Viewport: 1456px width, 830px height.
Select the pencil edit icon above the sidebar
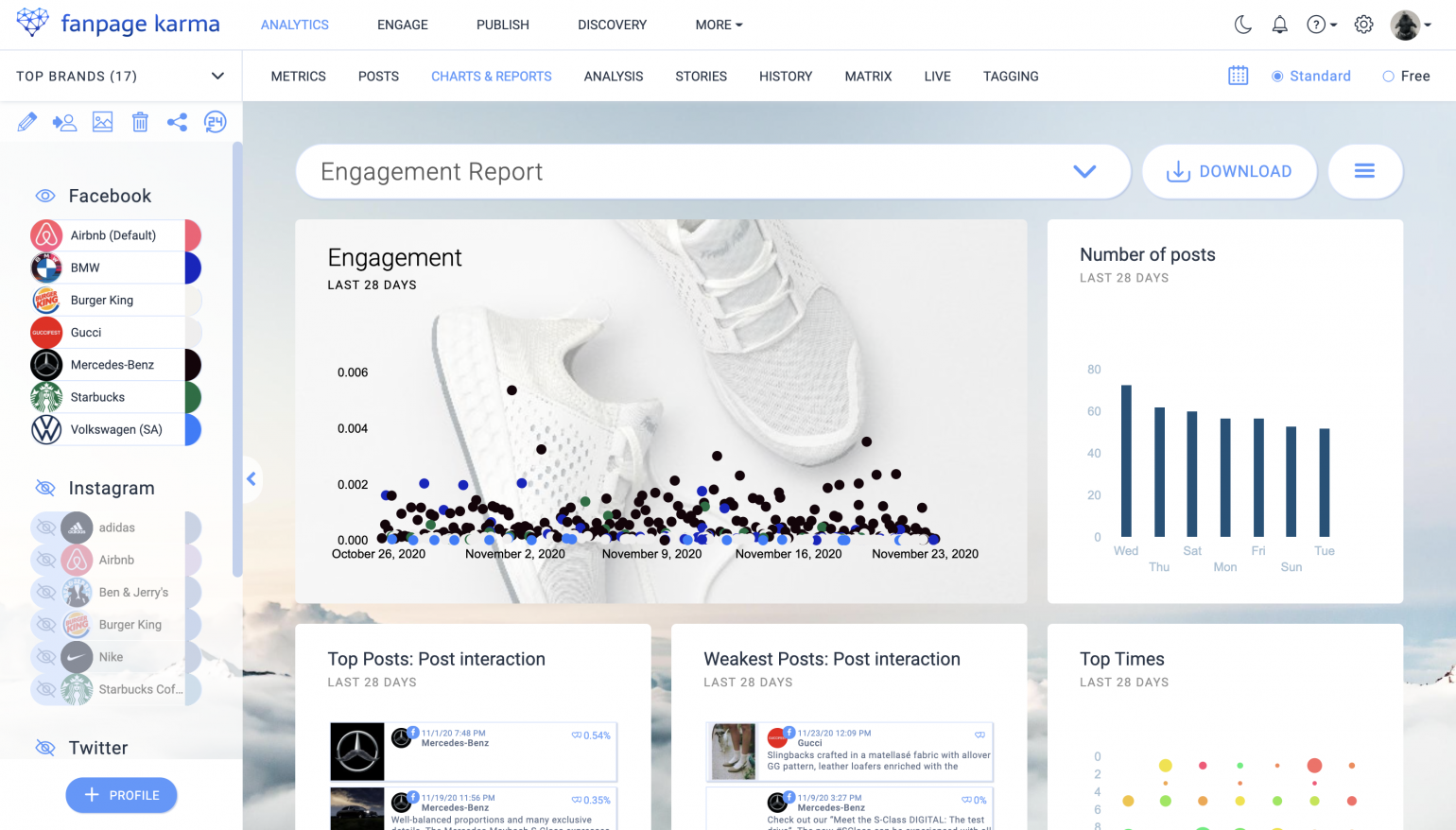(27, 122)
